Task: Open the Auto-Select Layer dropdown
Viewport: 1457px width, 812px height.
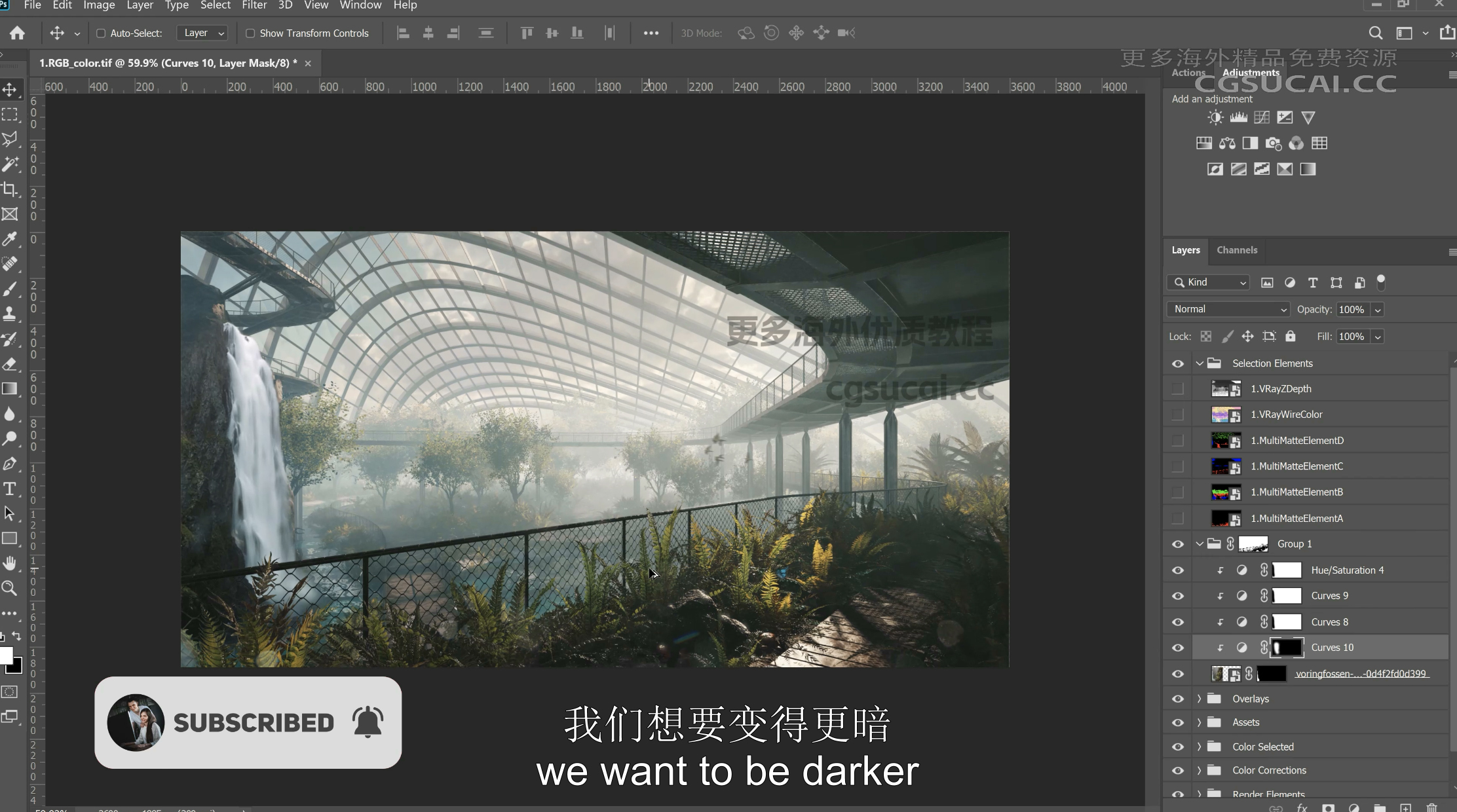Action: point(202,33)
